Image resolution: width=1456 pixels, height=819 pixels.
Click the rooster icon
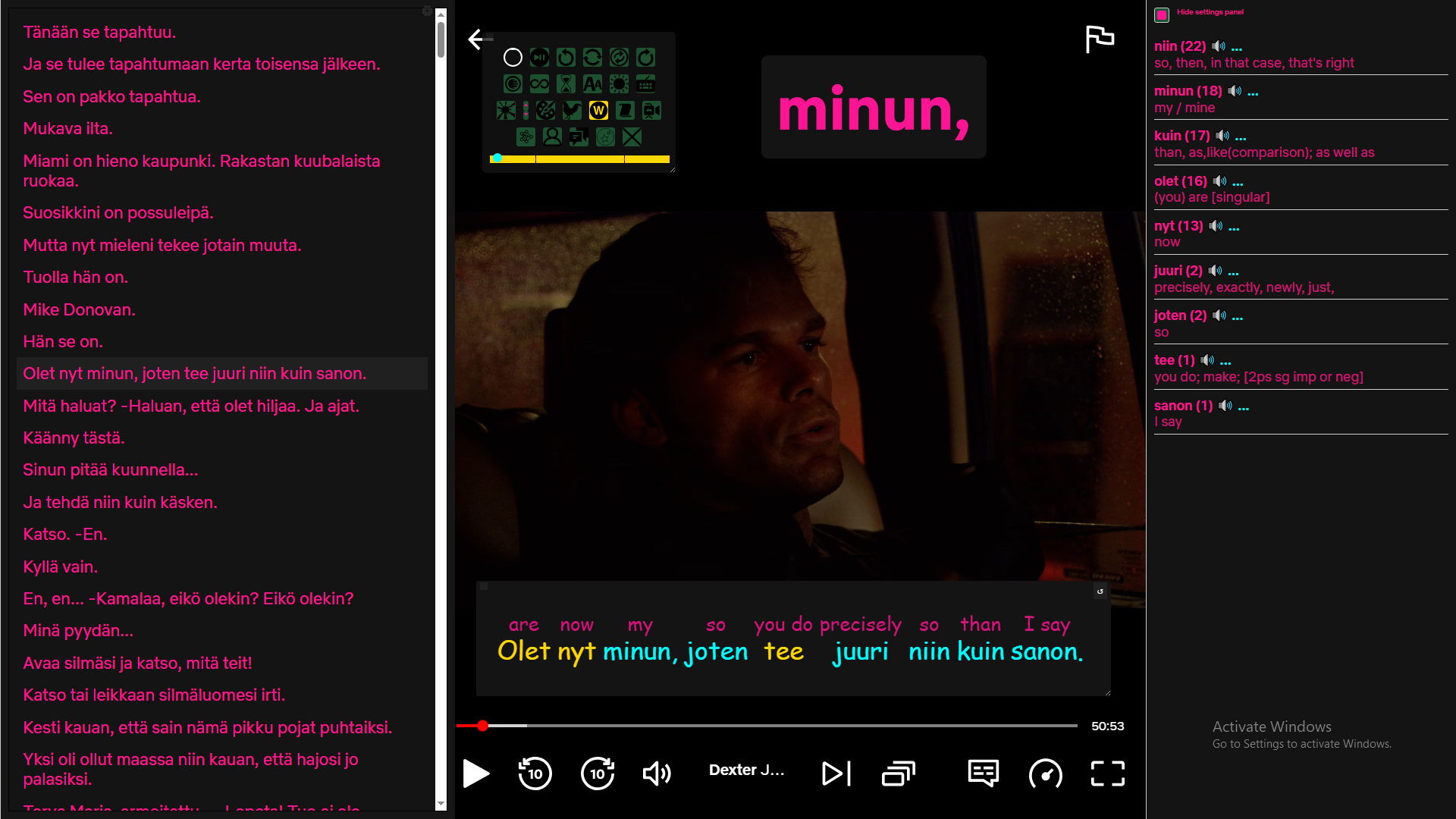coord(572,111)
